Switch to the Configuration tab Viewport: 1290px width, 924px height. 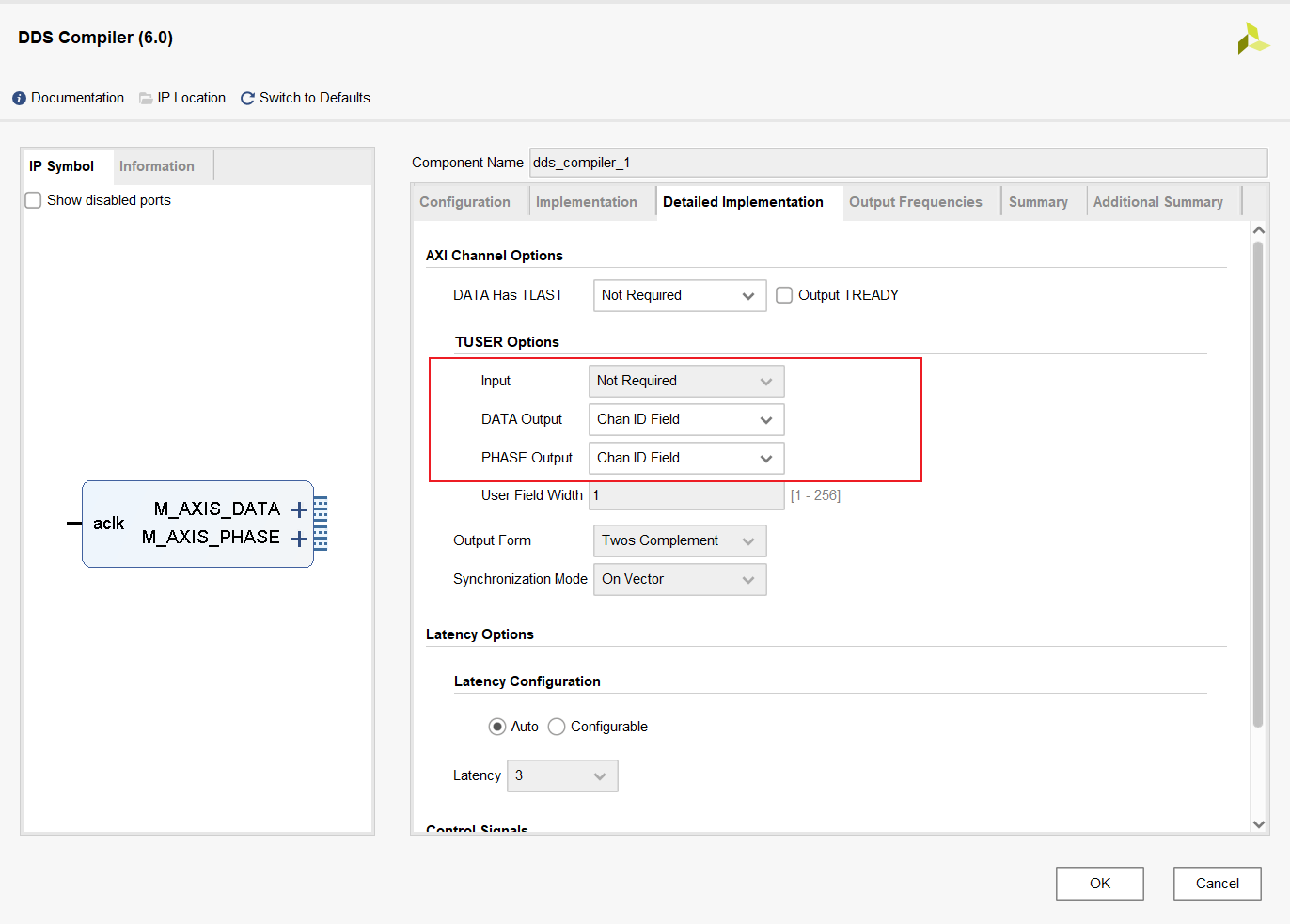pos(464,202)
